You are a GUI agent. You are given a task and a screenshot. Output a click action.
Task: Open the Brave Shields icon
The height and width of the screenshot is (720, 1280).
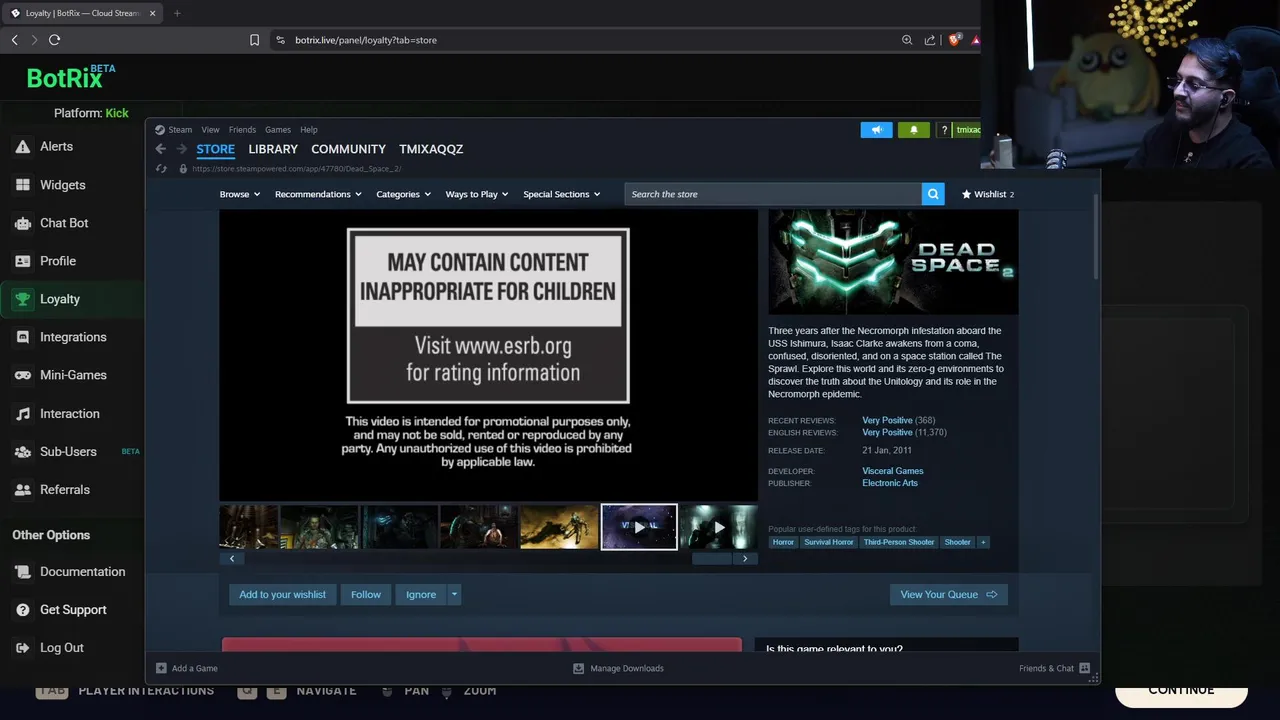click(x=954, y=40)
